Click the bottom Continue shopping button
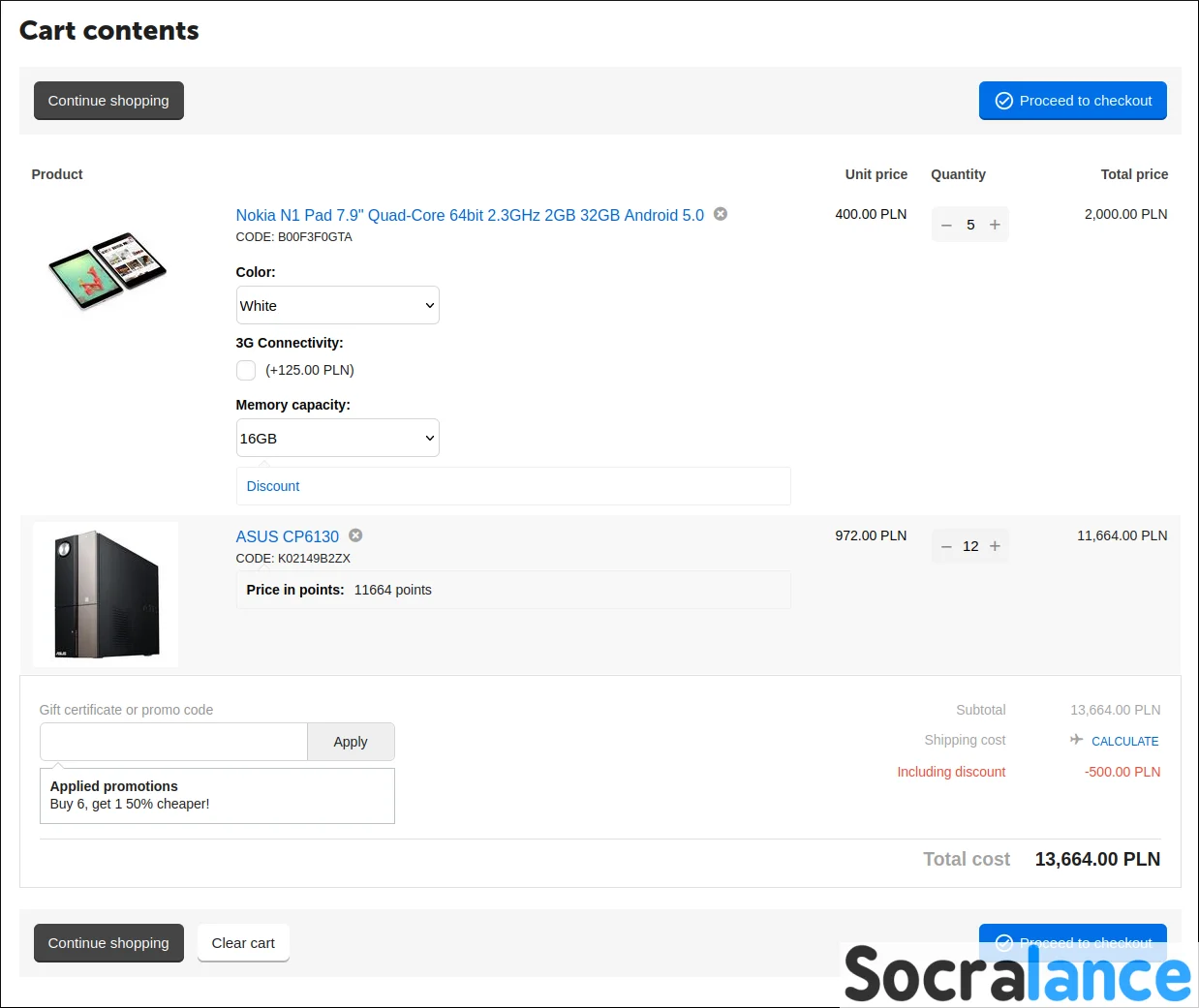The height and width of the screenshot is (1008, 1199). (108, 943)
